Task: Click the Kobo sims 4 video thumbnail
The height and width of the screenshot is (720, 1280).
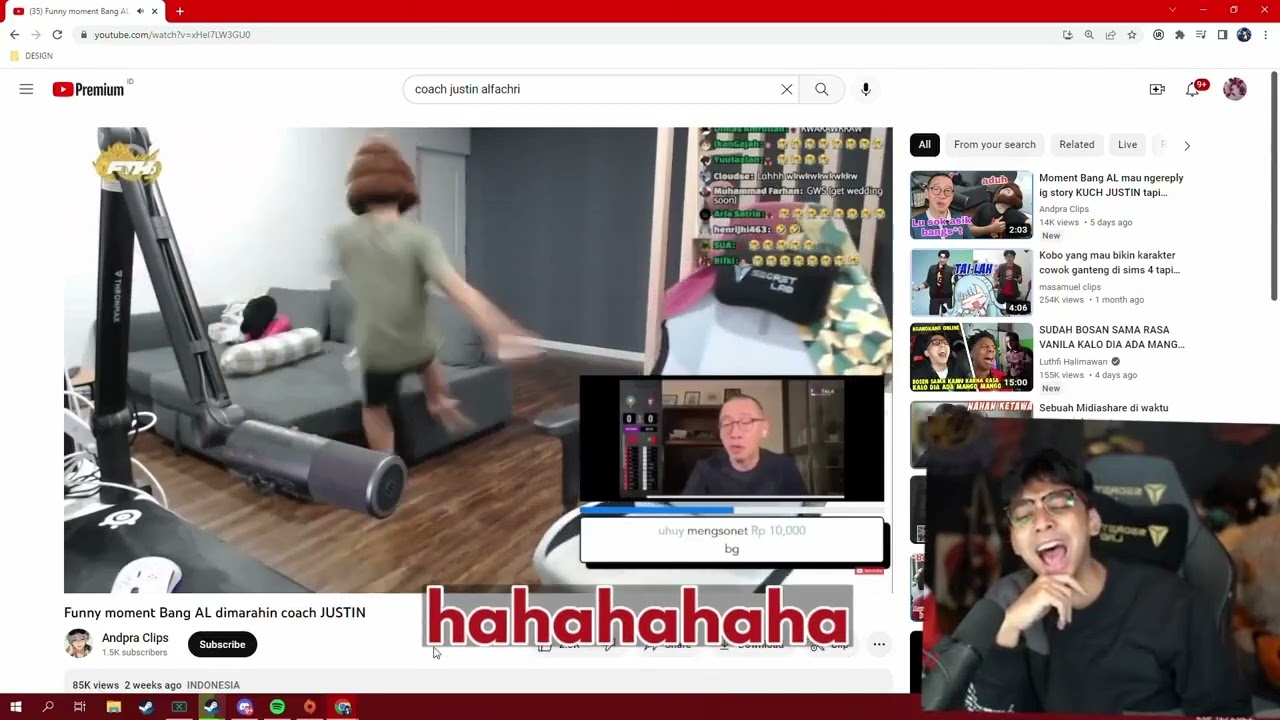Action: click(971, 282)
